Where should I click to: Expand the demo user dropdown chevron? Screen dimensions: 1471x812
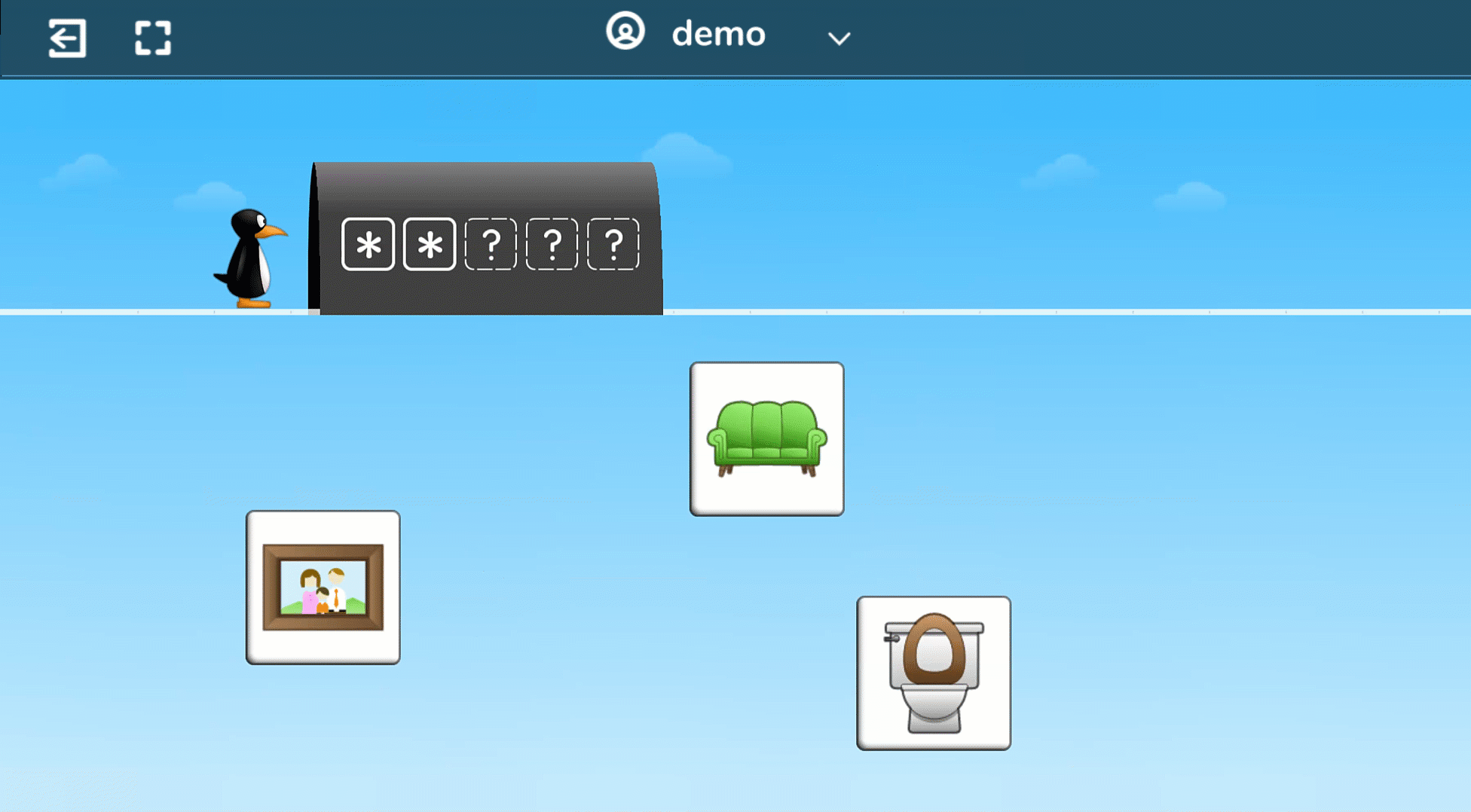point(839,38)
